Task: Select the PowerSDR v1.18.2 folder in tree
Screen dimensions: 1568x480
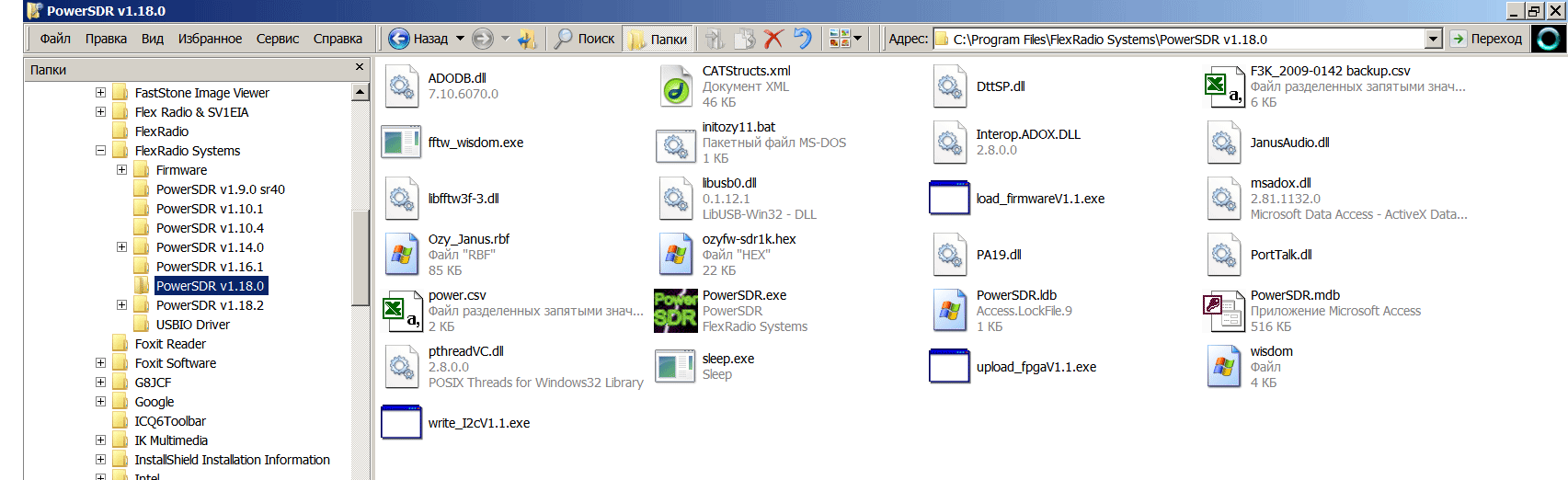Action: tap(210, 305)
